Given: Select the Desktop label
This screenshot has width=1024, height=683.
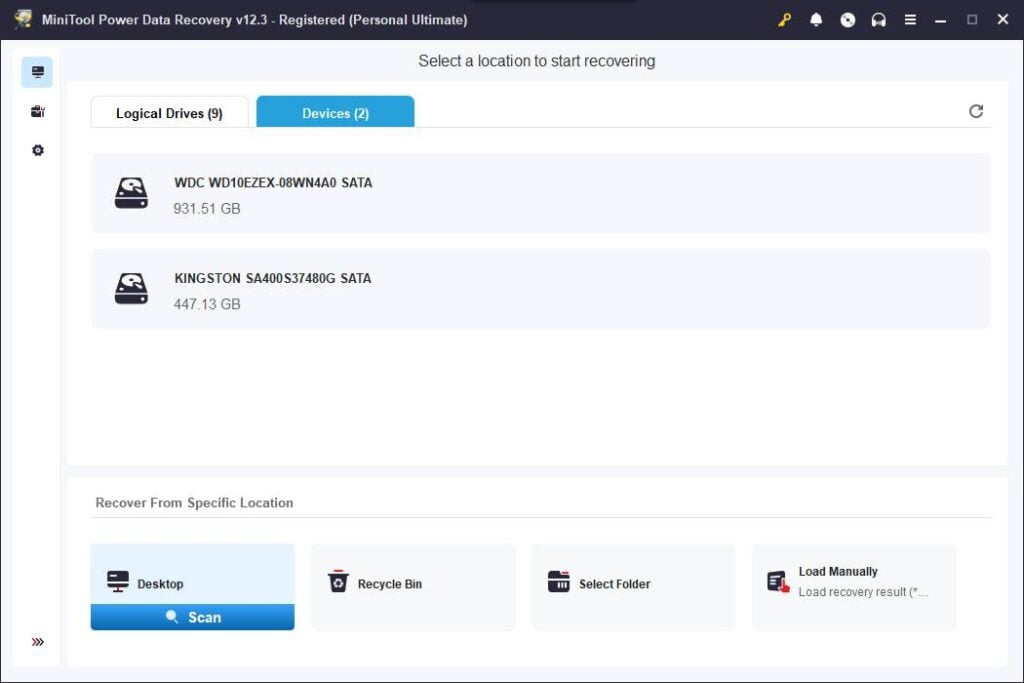Looking at the screenshot, I should tap(160, 584).
